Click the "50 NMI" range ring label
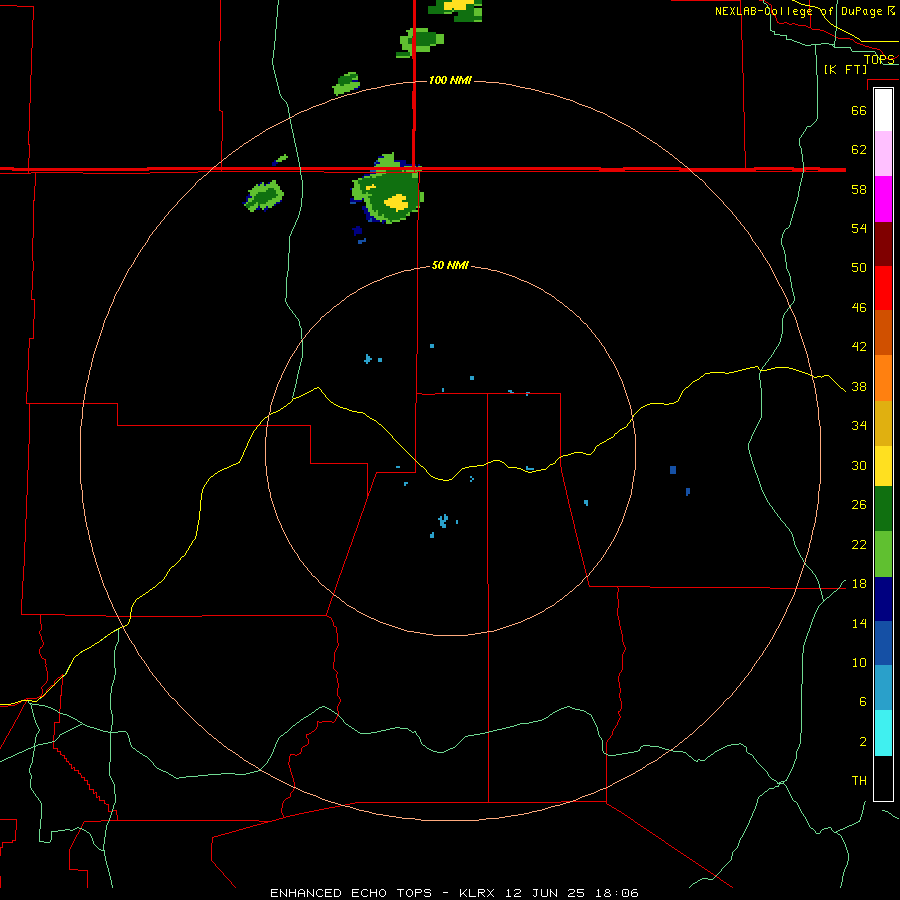 tap(450, 265)
